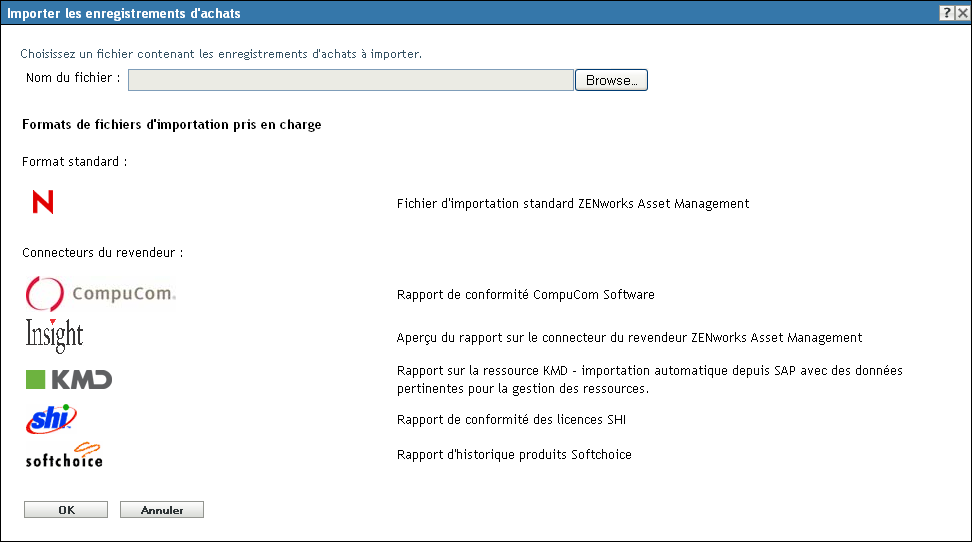Click the Insight reseller logo
The image size is (972, 542).
coord(54,336)
